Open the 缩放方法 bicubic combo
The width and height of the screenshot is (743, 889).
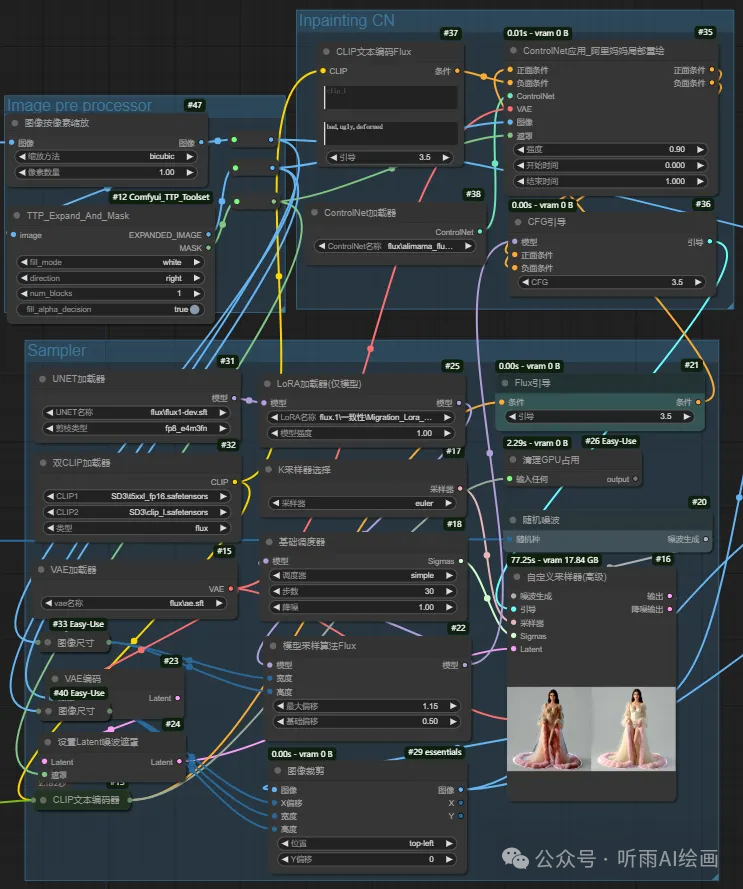point(106,156)
